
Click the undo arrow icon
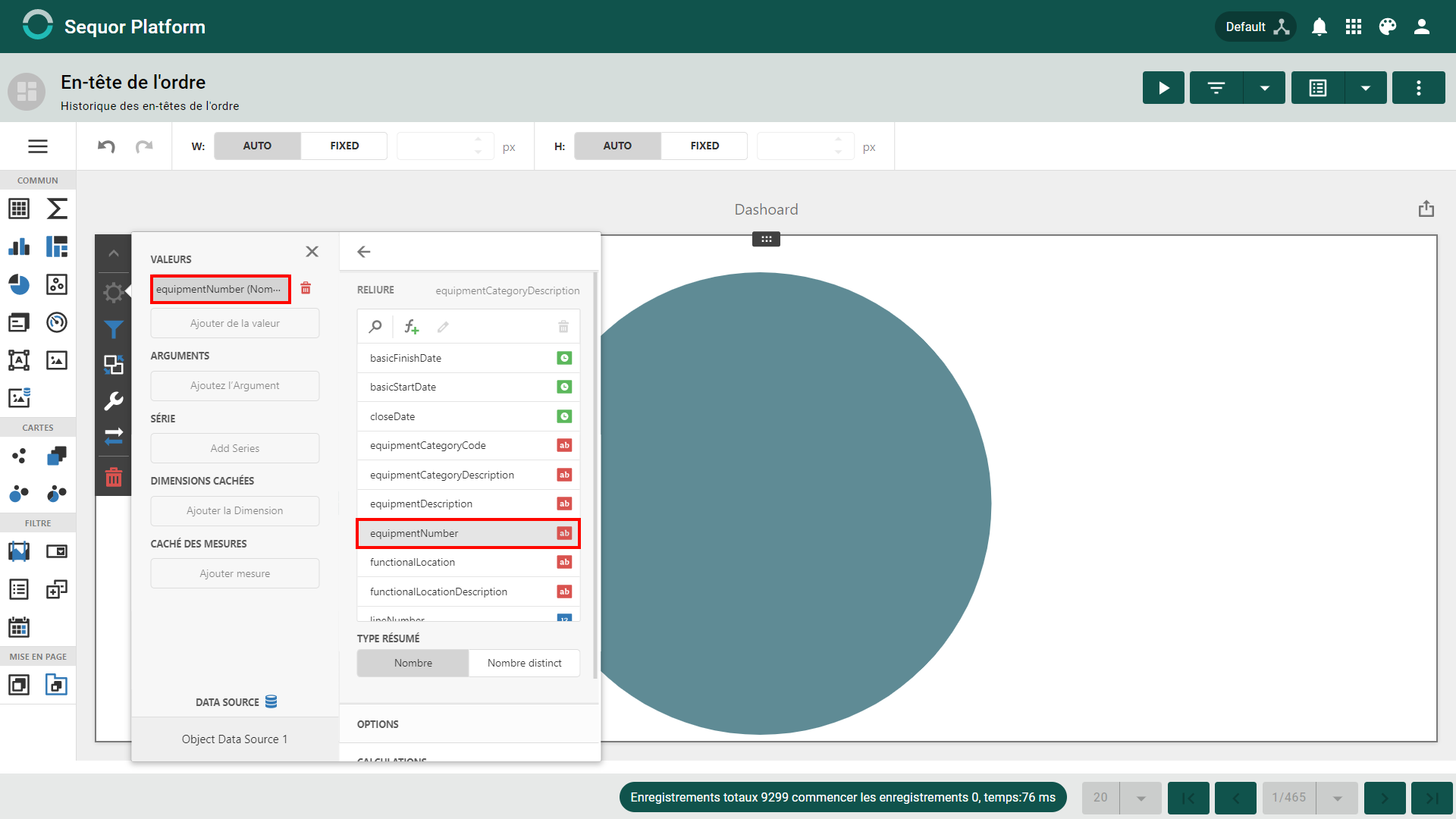[x=106, y=146]
